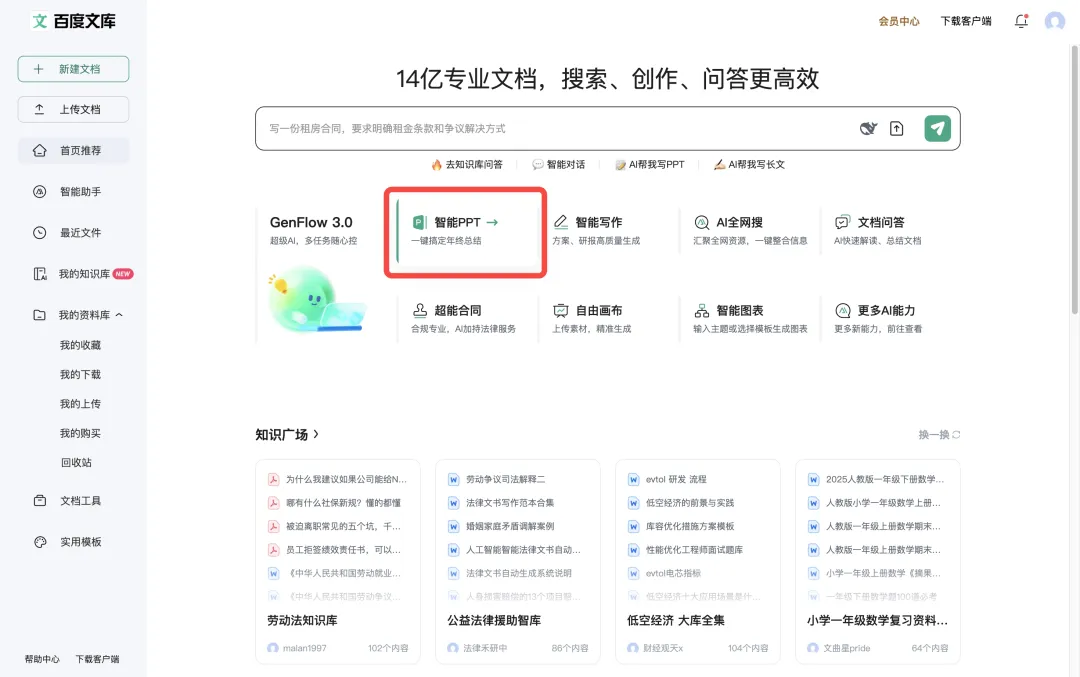Open the 文档问答 feature

(x=878, y=231)
